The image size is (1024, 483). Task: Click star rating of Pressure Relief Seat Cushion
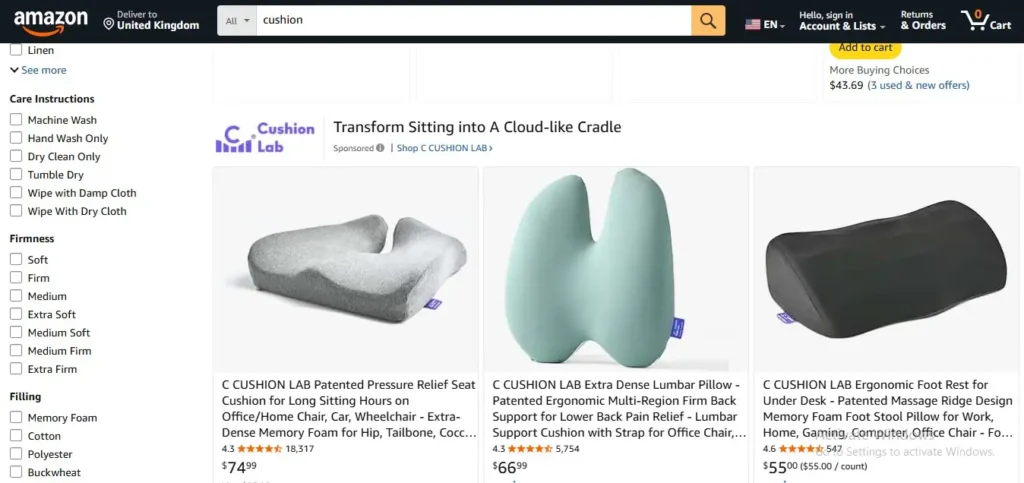tap(261, 449)
